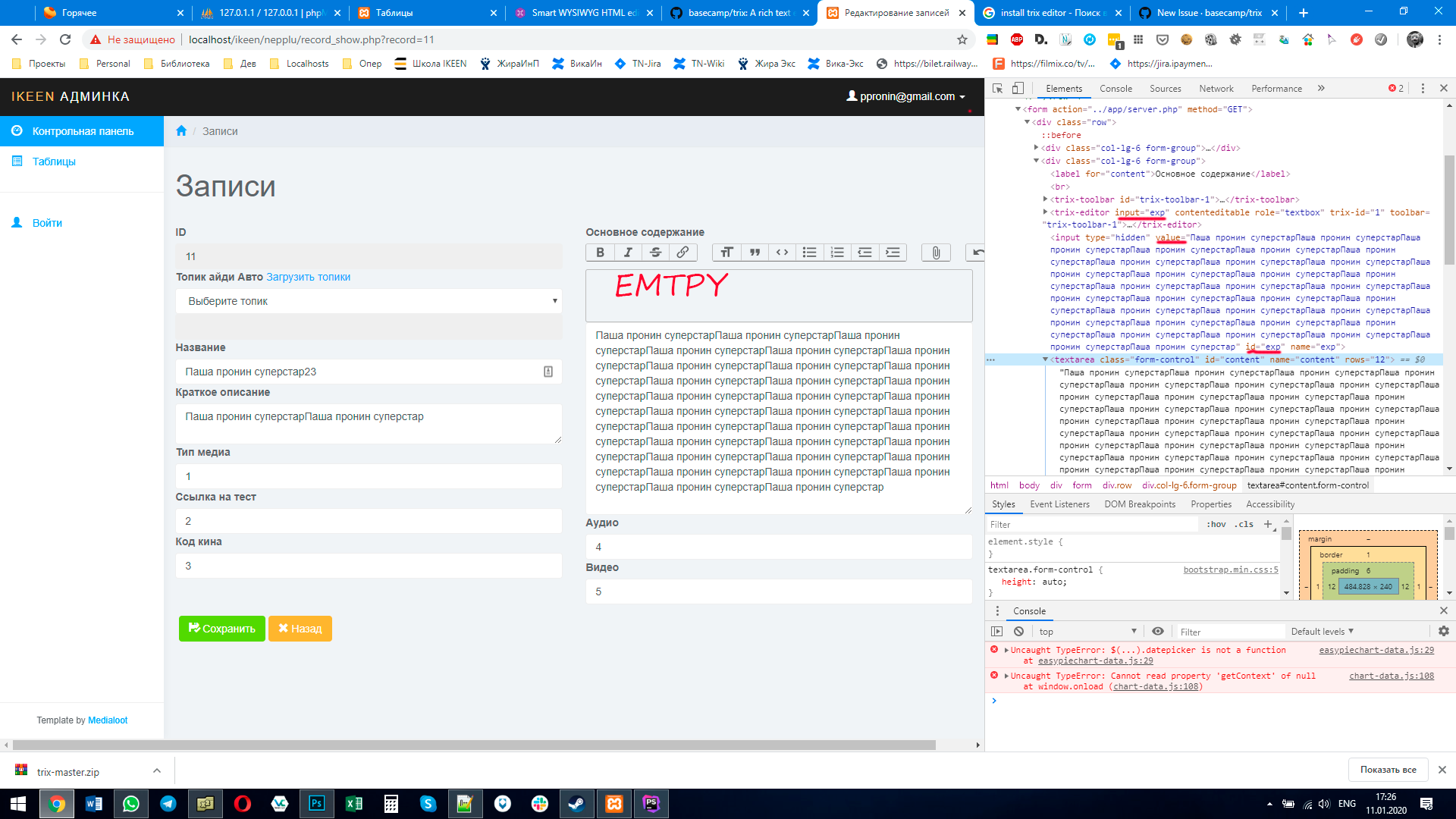This screenshot has height=819, width=1456.
Task: Attach a file via the paperclip icon
Action: (935, 253)
